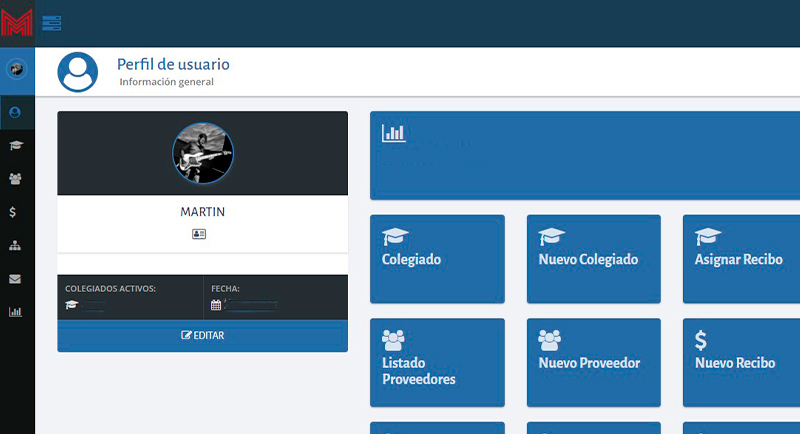Viewport: 800px width, 434px height.
Task: Open the group users sidebar menu
Action: (x=15, y=179)
